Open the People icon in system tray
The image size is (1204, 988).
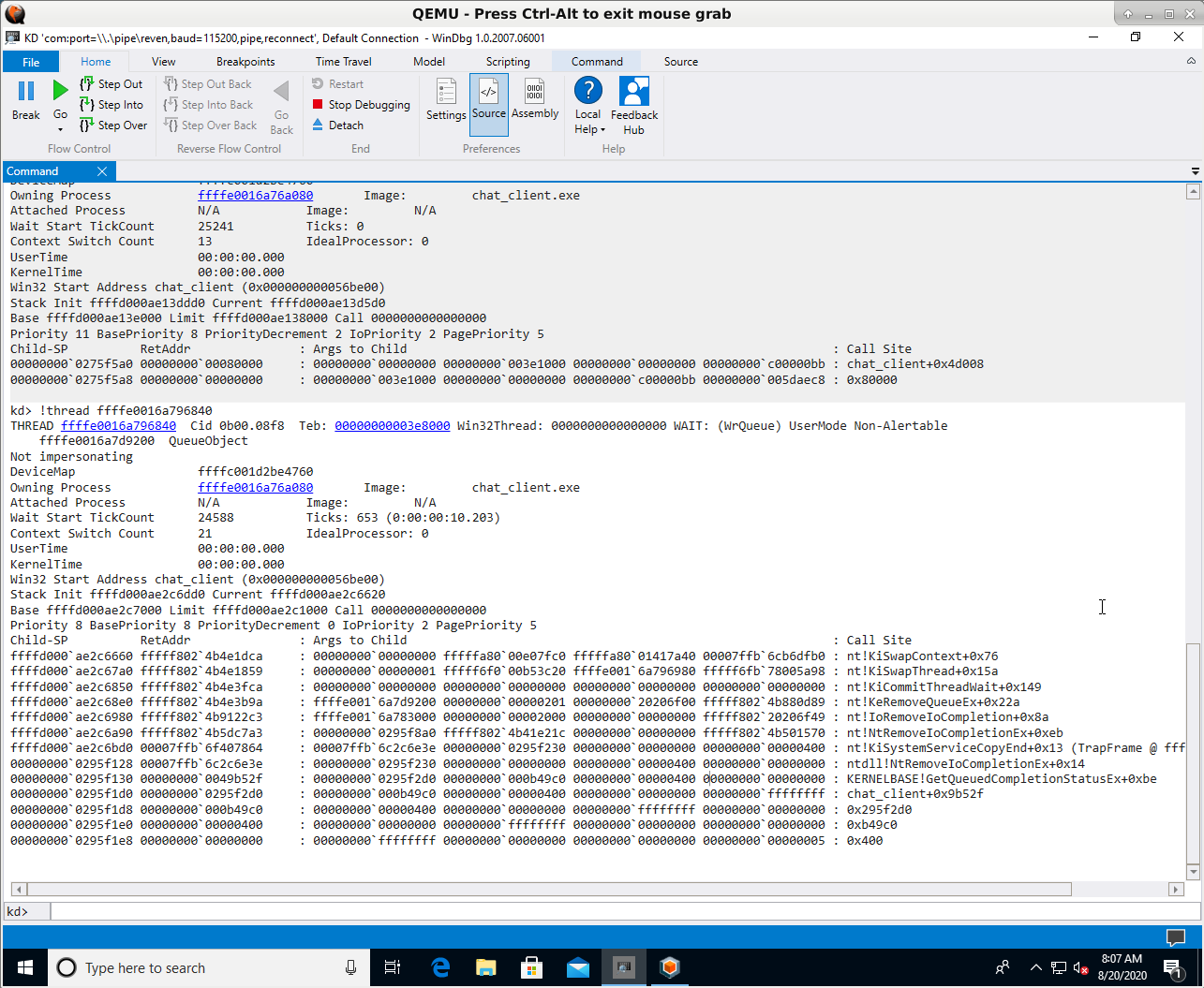click(x=1003, y=967)
